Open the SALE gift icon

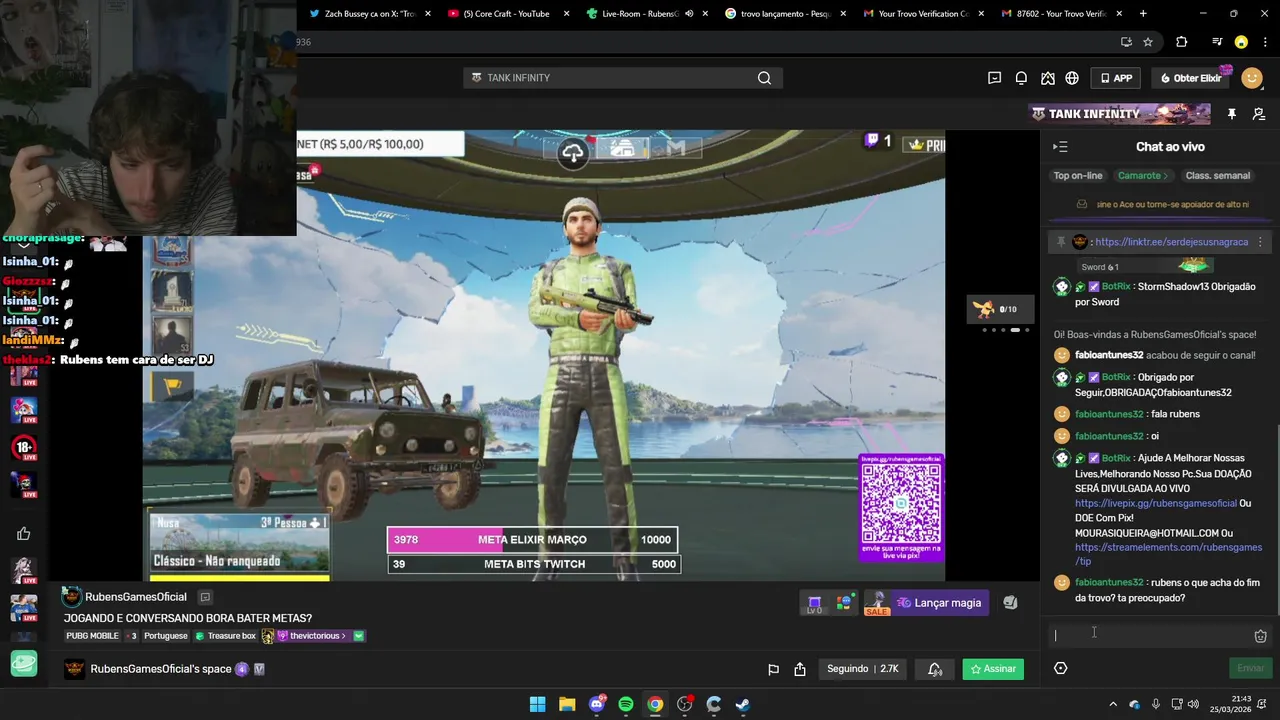(877, 603)
